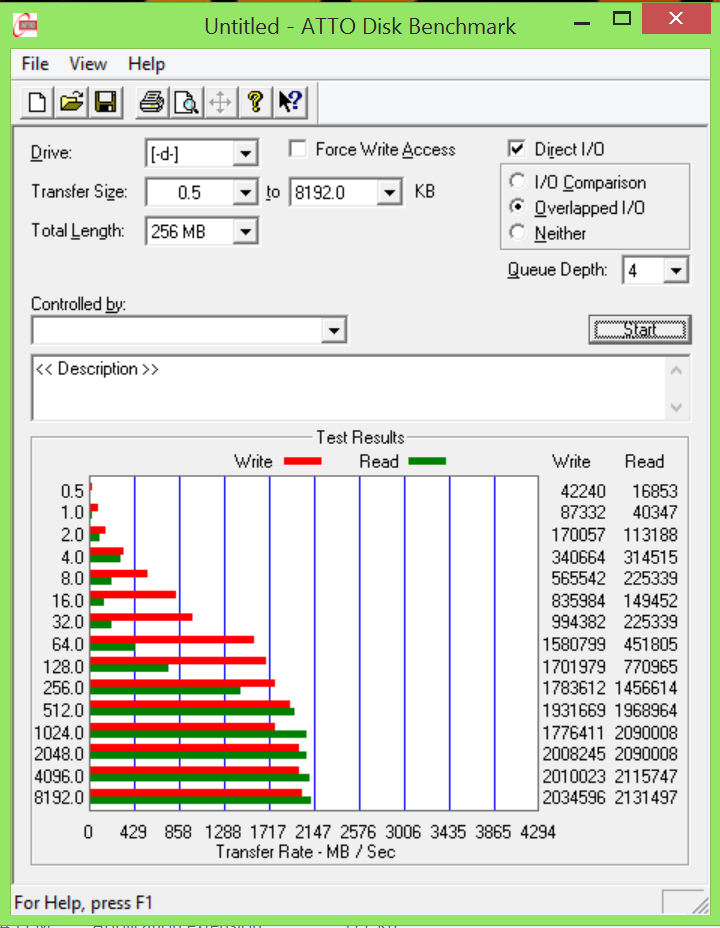This screenshot has height=928, width=720.
Task: Print results with the printer icon
Action: [152, 102]
